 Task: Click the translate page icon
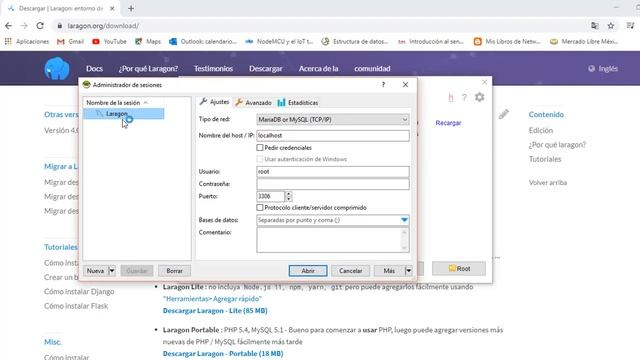[x=595, y=26]
